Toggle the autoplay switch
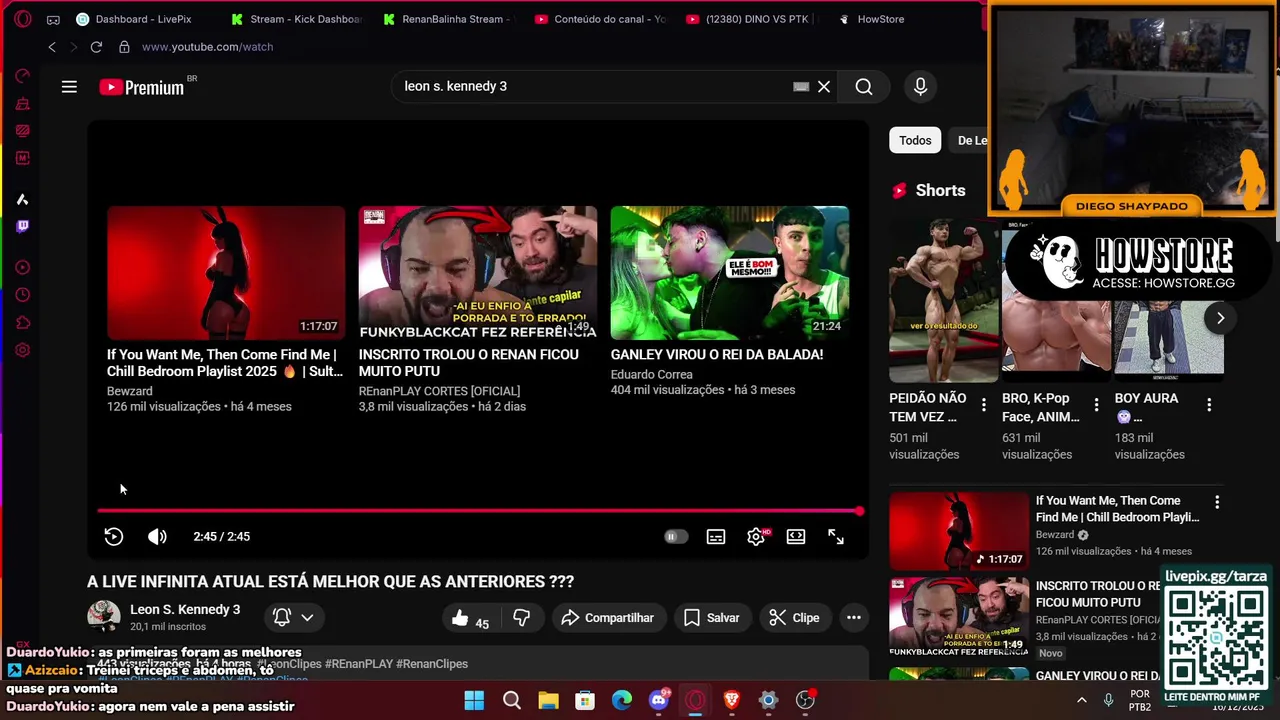This screenshot has width=1280, height=720. point(676,537)
